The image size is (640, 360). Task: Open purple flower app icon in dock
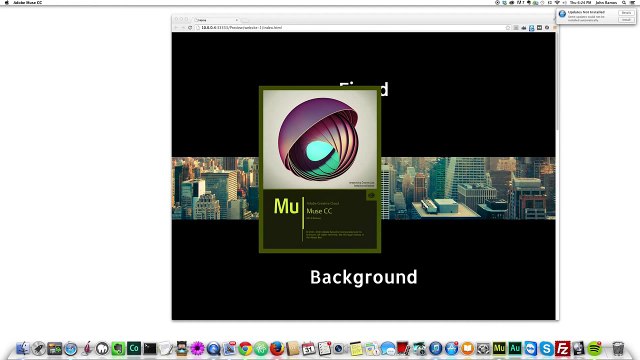point(198,348)
